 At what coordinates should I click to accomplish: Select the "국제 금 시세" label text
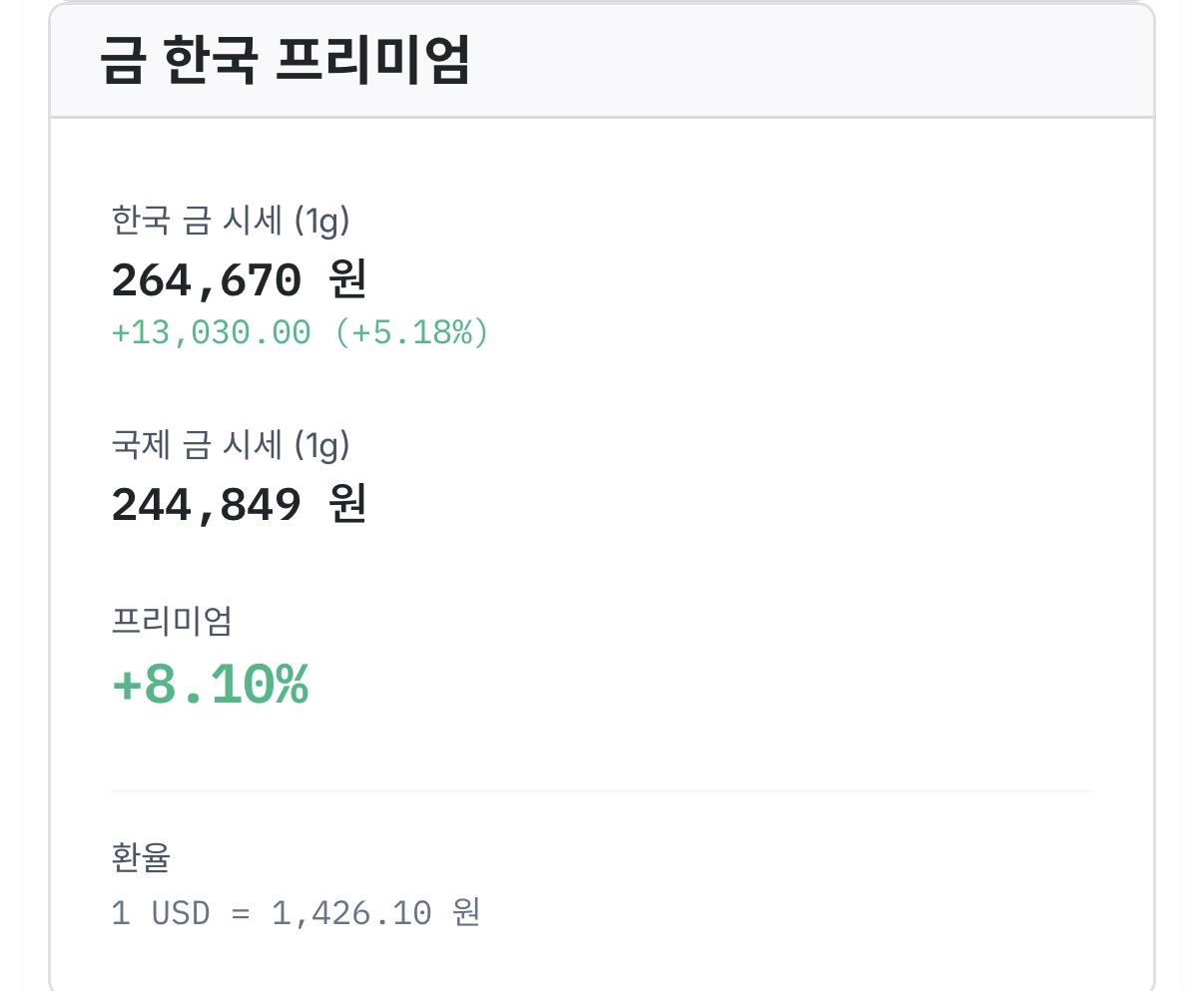pyautogui.click(x=197, y=444)
